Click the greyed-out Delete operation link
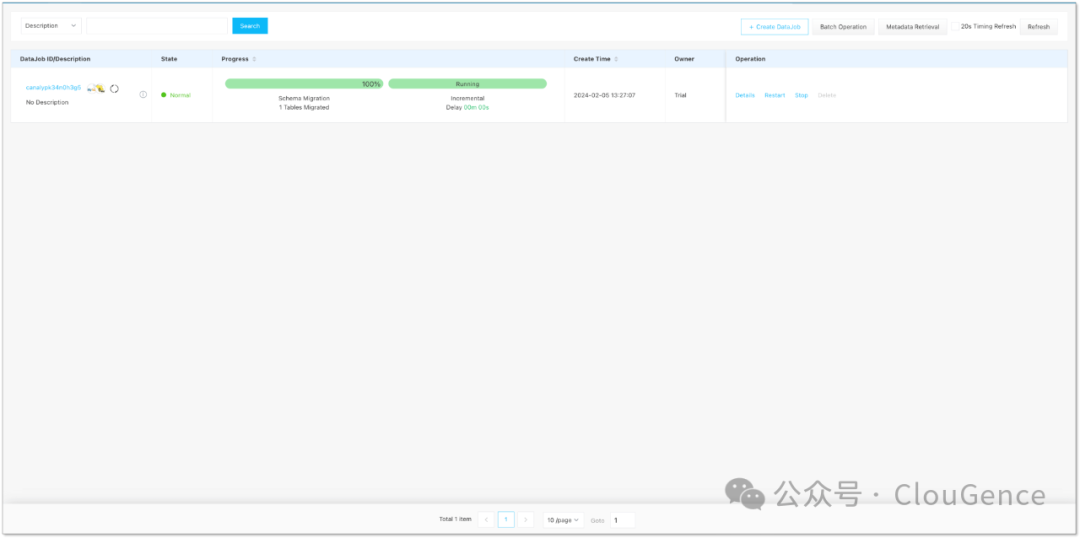The width and height of the screenshot is (1080, 538). point(827,95)
